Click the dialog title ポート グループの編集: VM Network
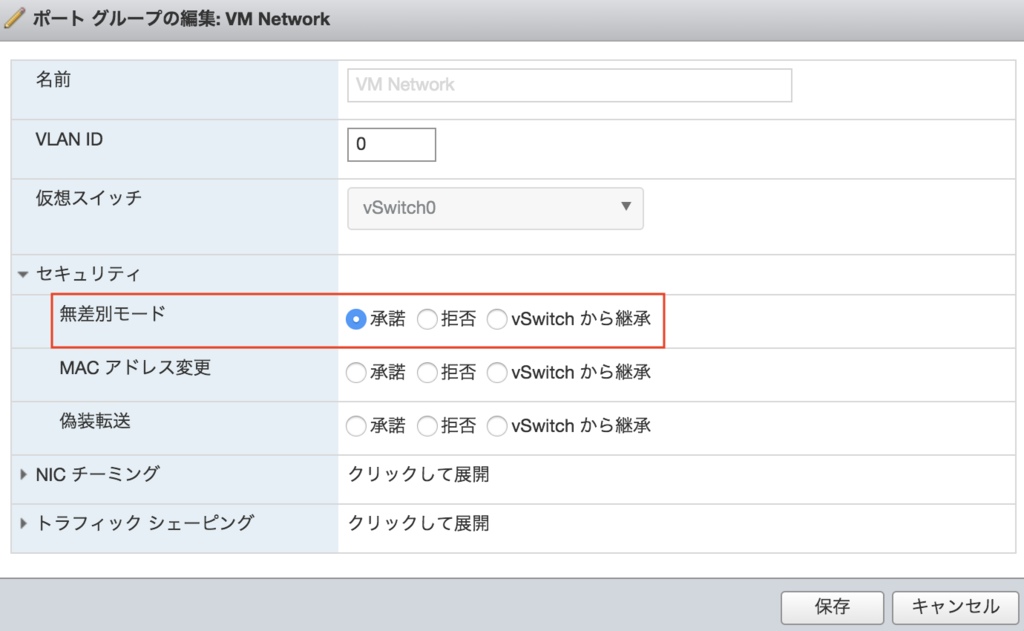Image resolution: width=1024 pixels, height=631 pixels. click(x=181, y=19)
